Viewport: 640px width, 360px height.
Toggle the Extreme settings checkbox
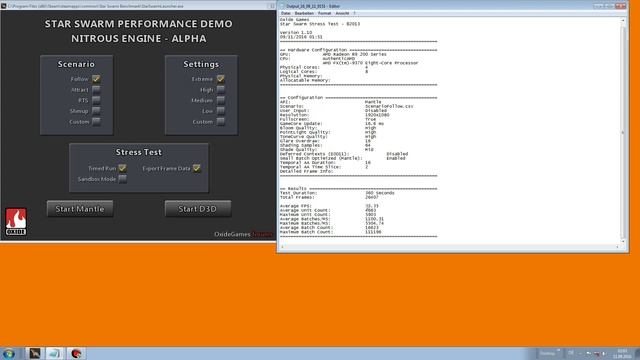220,79
